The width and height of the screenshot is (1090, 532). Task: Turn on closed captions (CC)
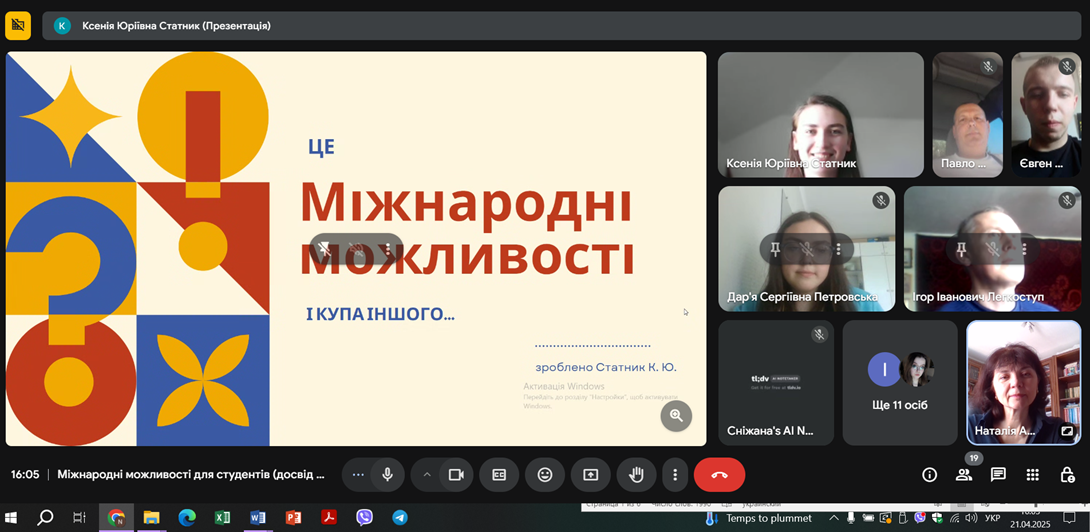pyautogui.click(x=499, y=475)
